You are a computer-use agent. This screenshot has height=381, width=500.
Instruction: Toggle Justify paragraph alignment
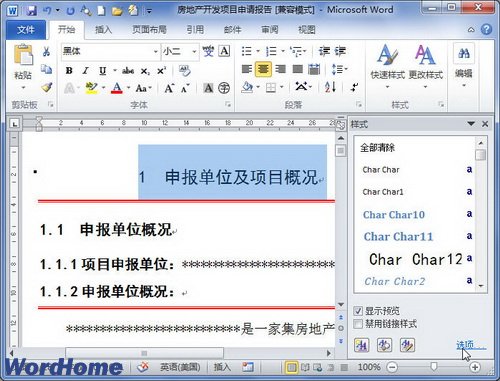pyautogui.click(x=297, y=69)
